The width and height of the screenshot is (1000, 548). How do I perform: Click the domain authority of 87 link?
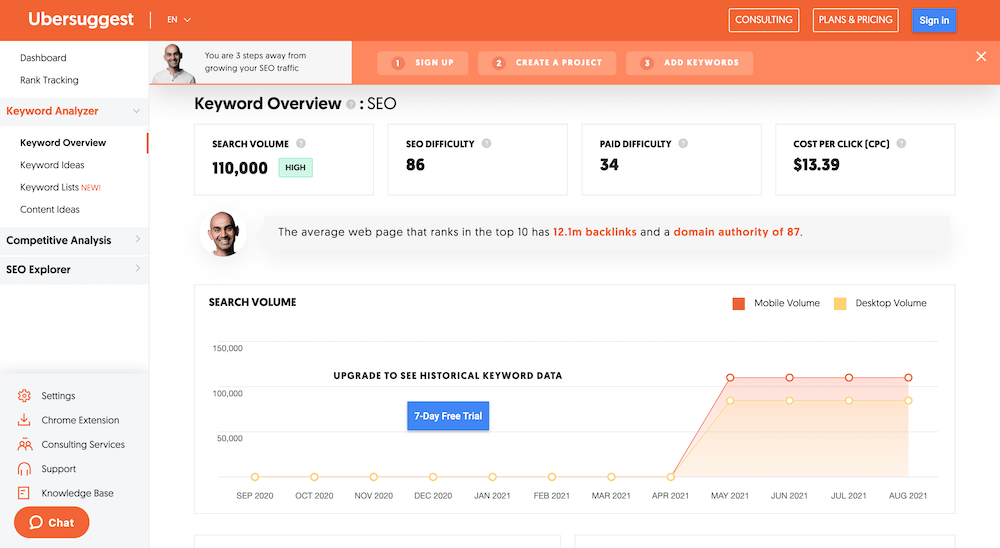tap(737, 232)
